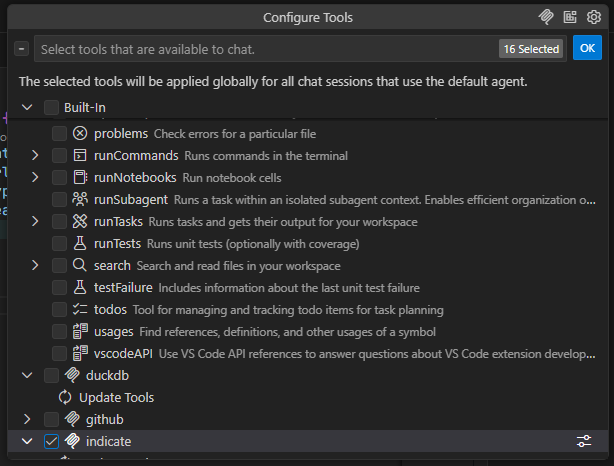Enable the vscodeAPI checkbox
The height and width of the screenshot is (466, 614).
pyautogui.click(x=59, y=353)
